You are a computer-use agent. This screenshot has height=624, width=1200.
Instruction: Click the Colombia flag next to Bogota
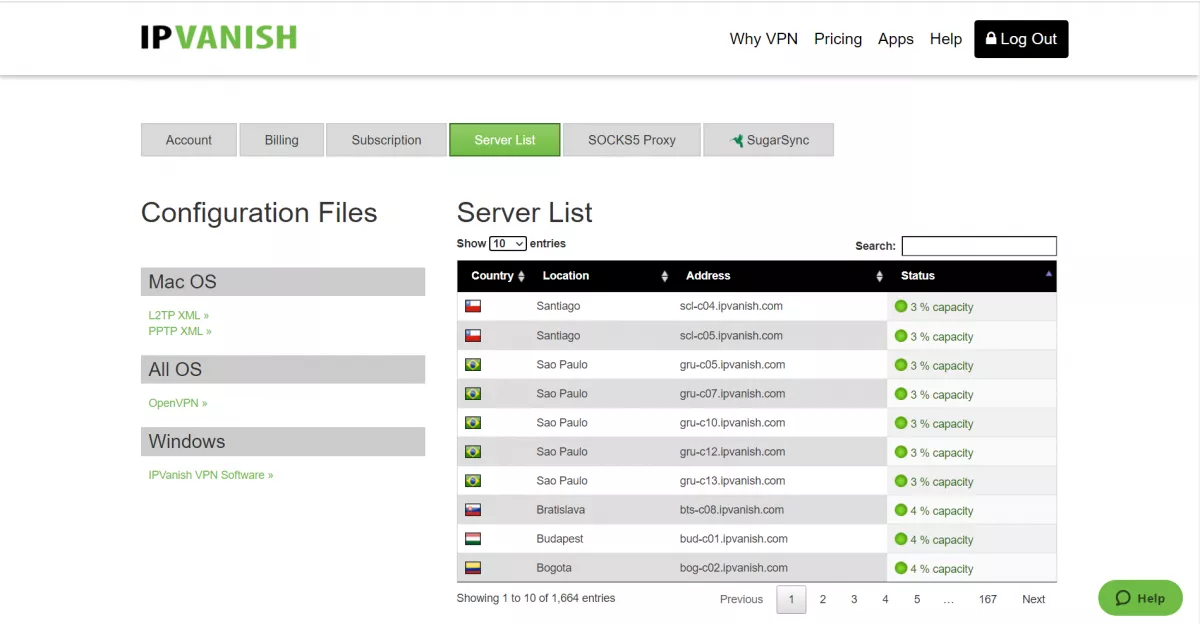coord(473,568)
